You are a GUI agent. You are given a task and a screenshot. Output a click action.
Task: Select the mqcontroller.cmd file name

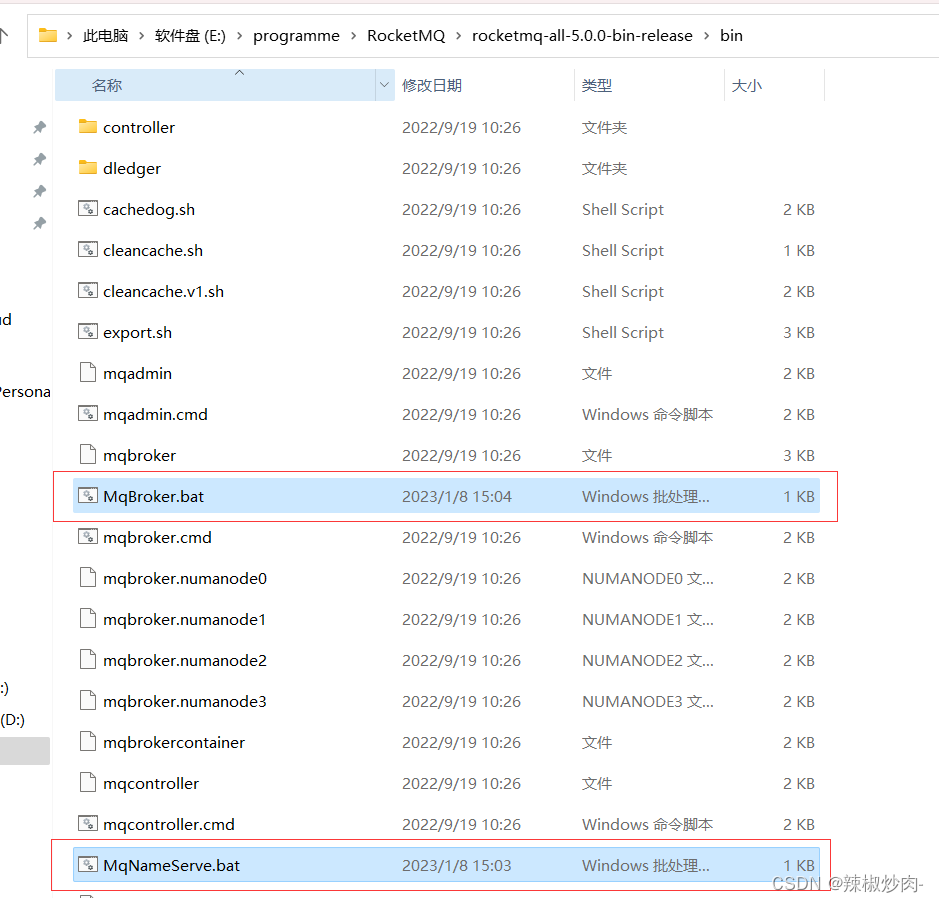pos(169,825)
